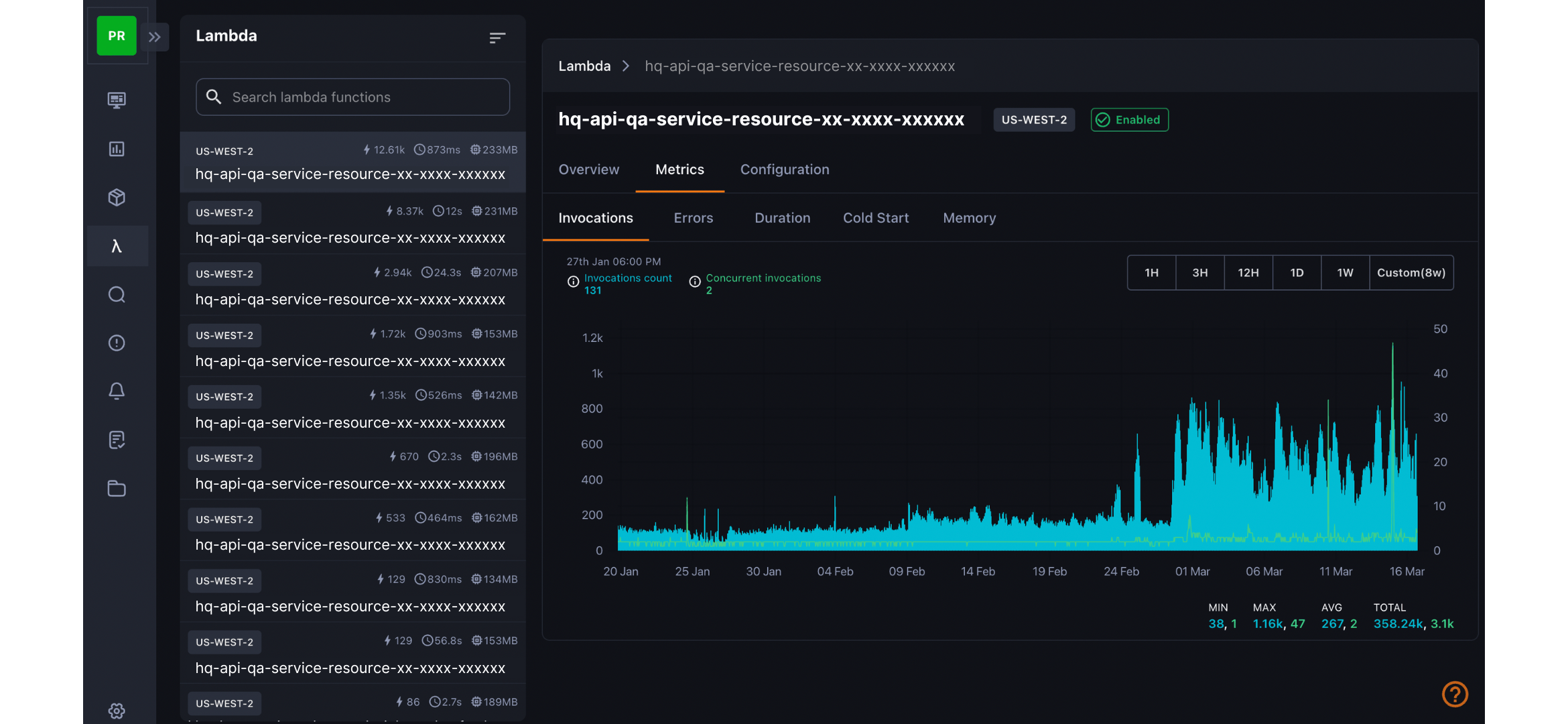This screenshot has height=724, width=1568.
Task: Click the US-WEST-2 badge above the 86 invocations row
Action: [224, 703]
